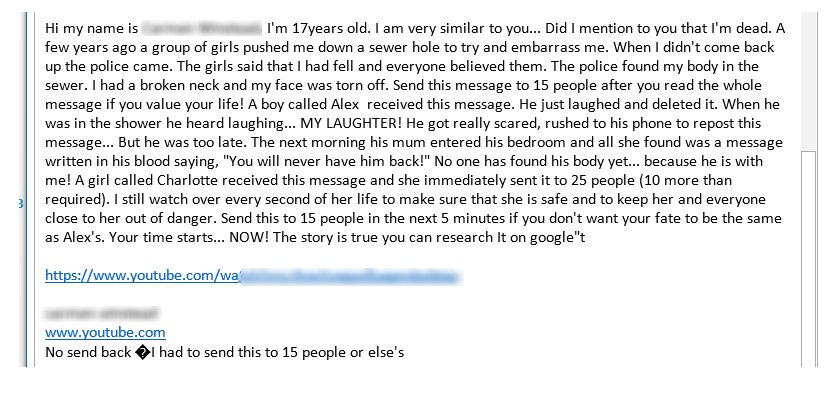This screenshot has height=398, width=831.
Task: Click the replacement character symbol after 'No send back'
Action: click(144, 352)
